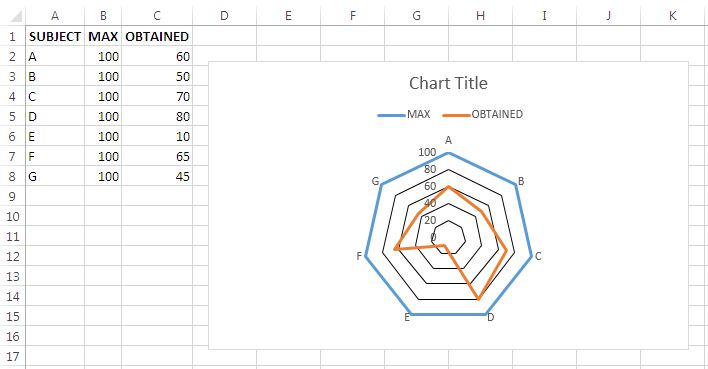
Task: Click radar chart axis label G
Action: (x=375, y=182)
